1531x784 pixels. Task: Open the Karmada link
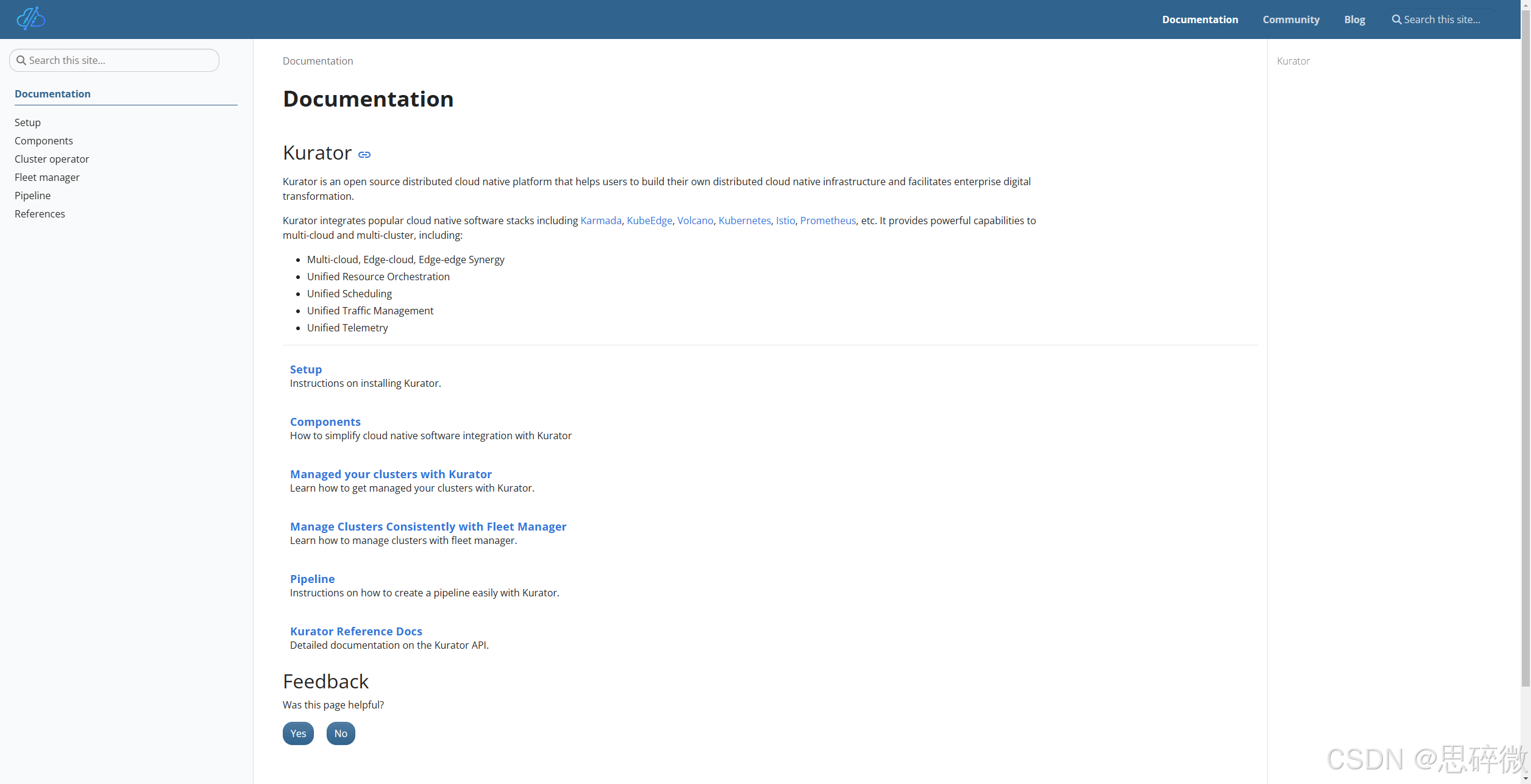click(601, 221)
